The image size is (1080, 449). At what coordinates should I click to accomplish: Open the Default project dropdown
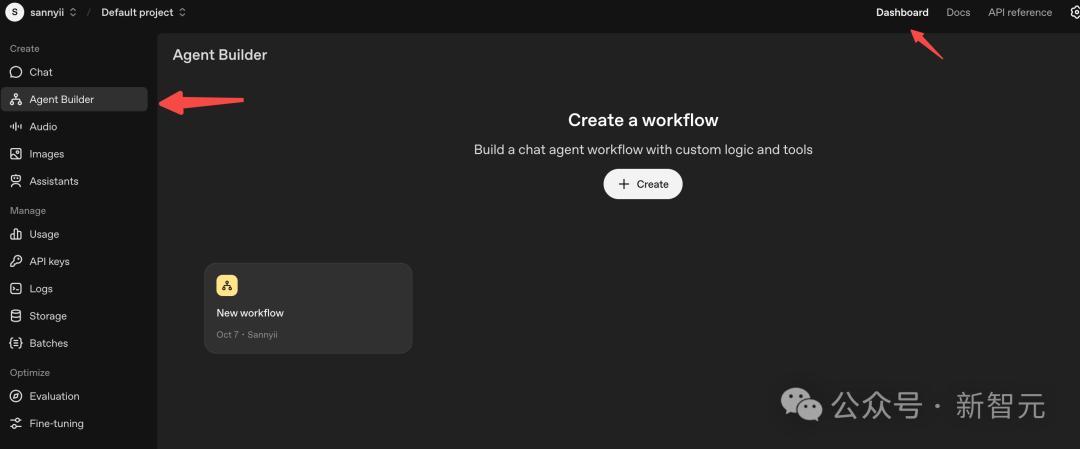pos(143,13)
